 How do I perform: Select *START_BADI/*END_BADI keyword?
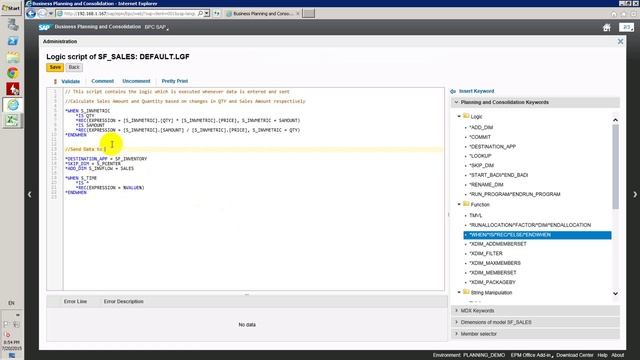click(499, 175)
